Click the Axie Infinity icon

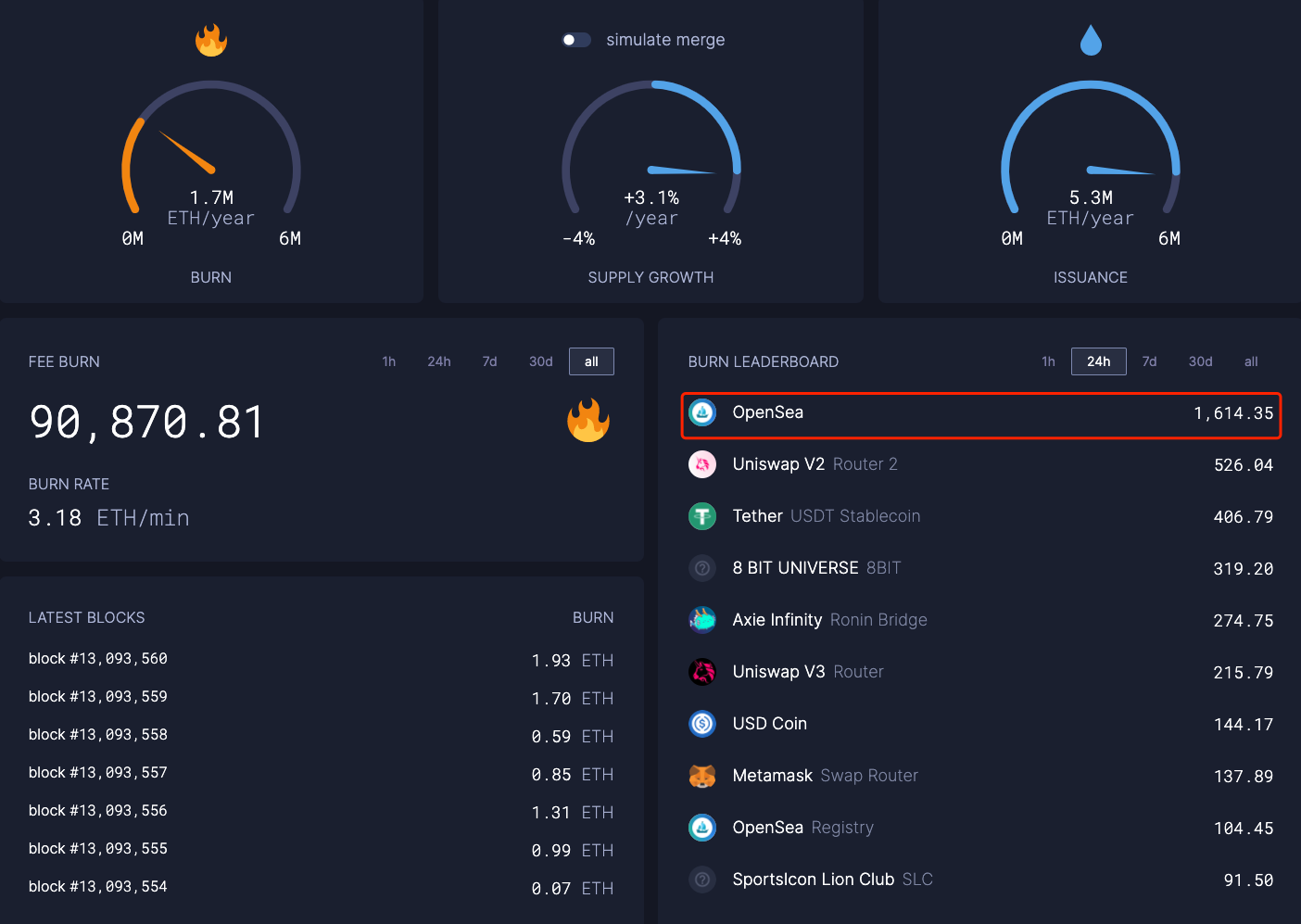point(702,620)
